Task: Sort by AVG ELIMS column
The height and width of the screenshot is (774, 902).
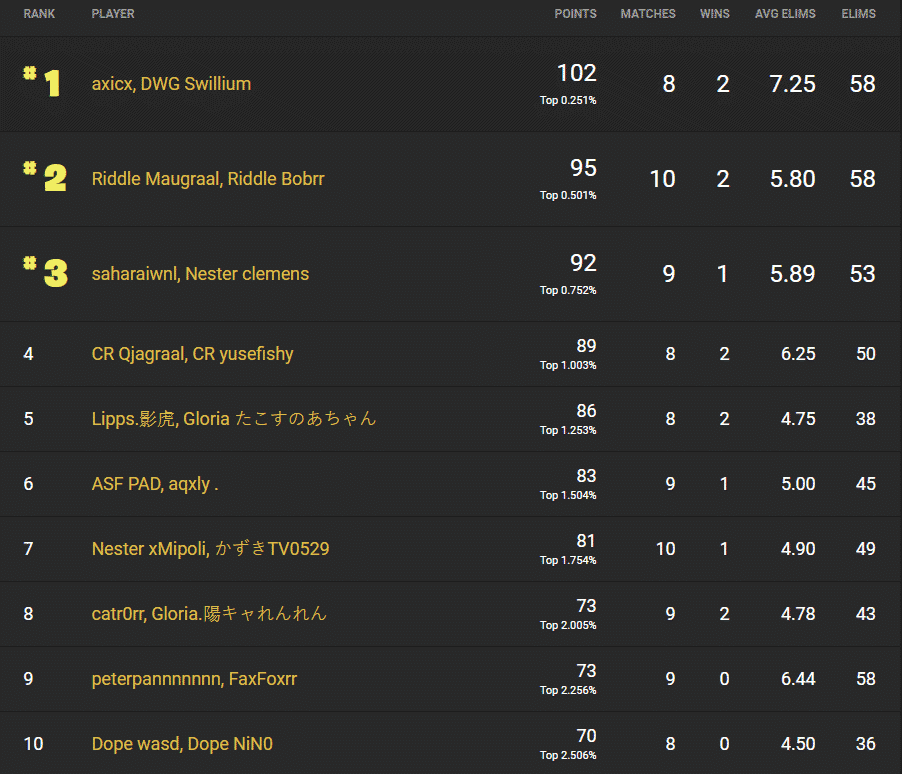Action: point(785,14)
